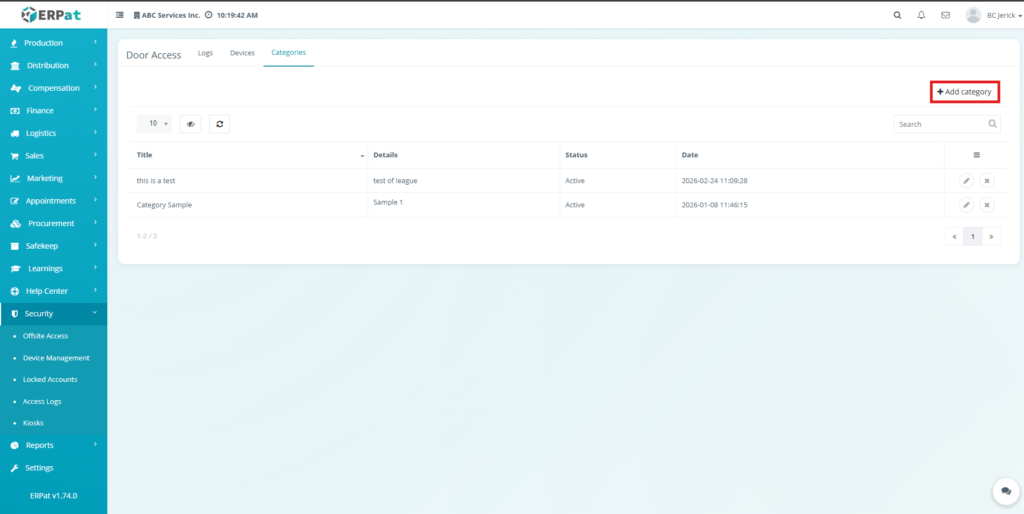Sort table by Title column header
The width and height of the screenshot is (1024, 514).
[250, 155]
